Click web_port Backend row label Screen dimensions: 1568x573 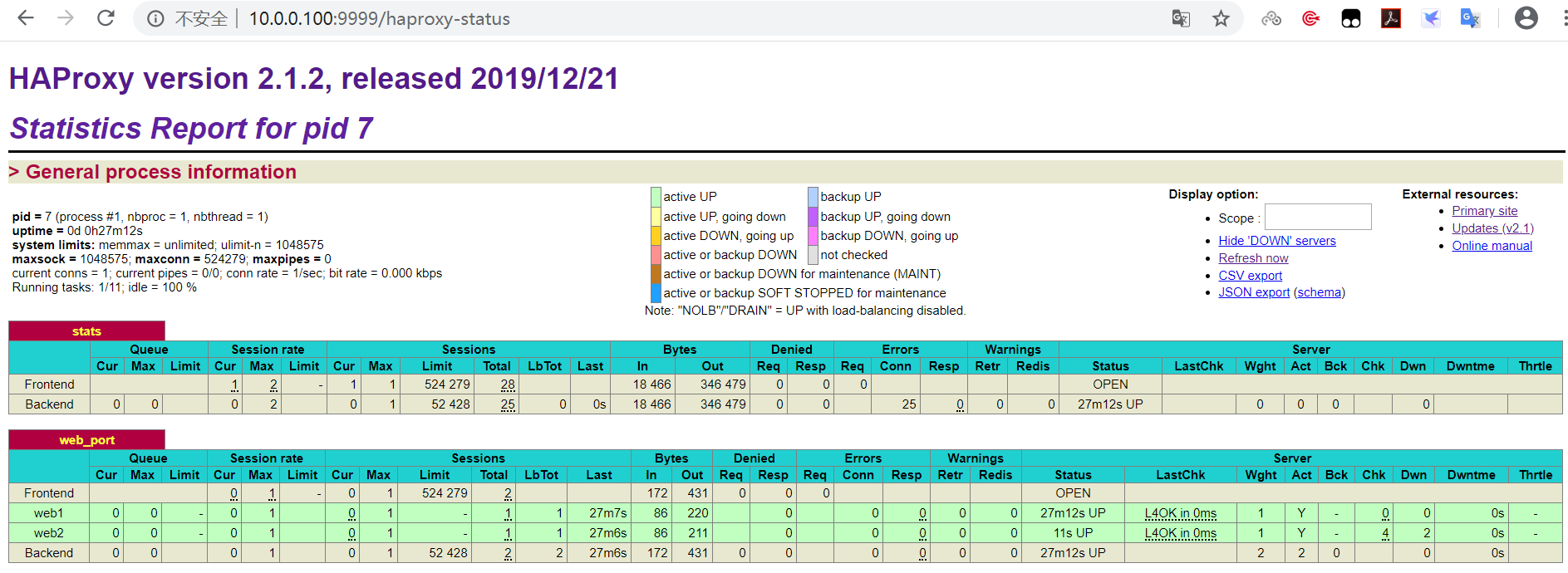coord(49,553)
